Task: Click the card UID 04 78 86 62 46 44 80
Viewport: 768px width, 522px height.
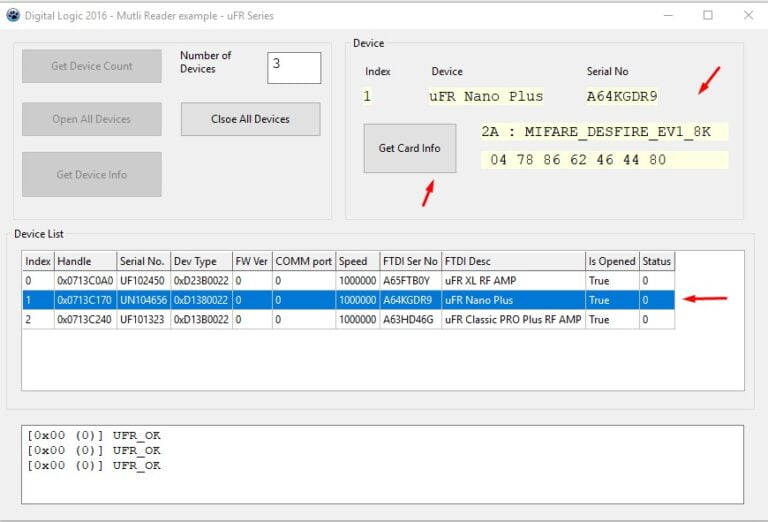Action: (x=578, y=160)
